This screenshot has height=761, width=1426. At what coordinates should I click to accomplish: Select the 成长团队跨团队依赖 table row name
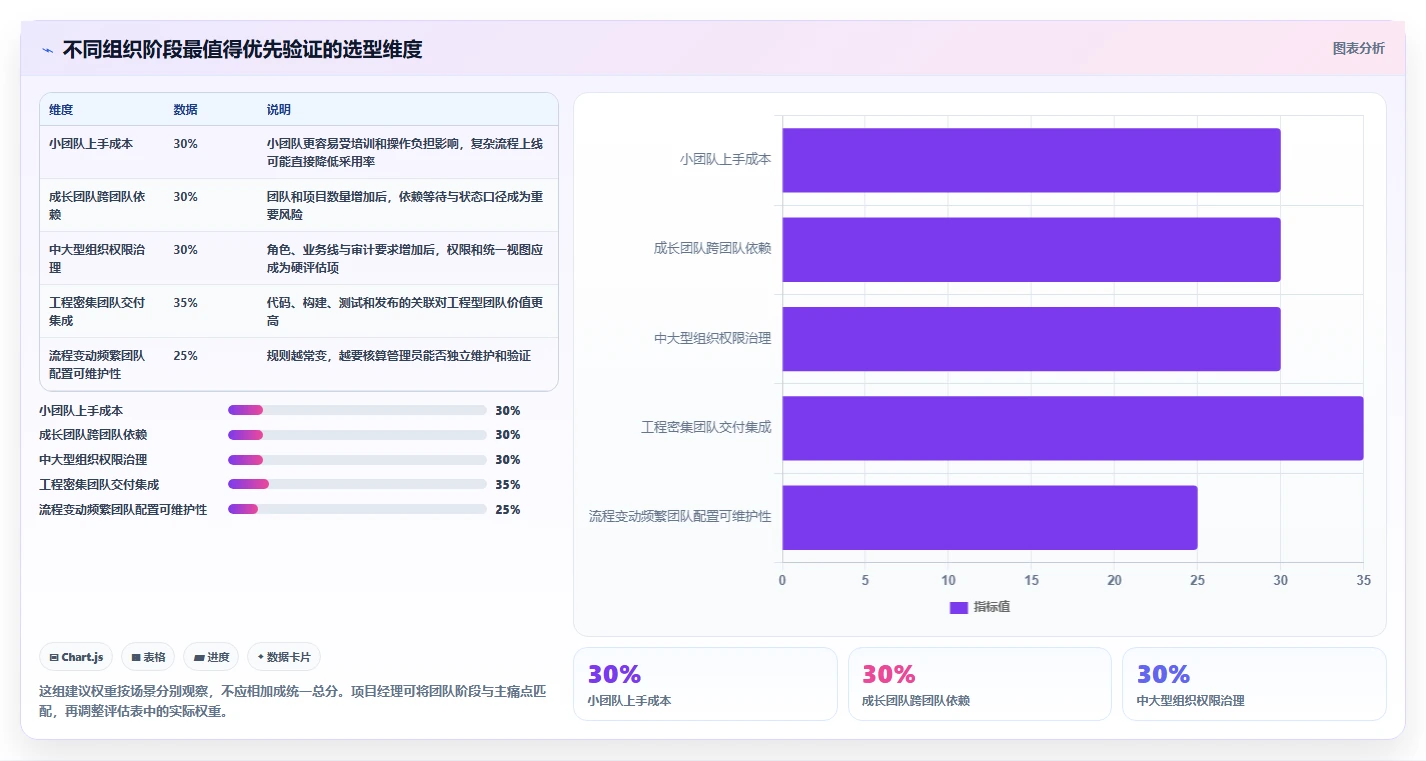point(97,205)
